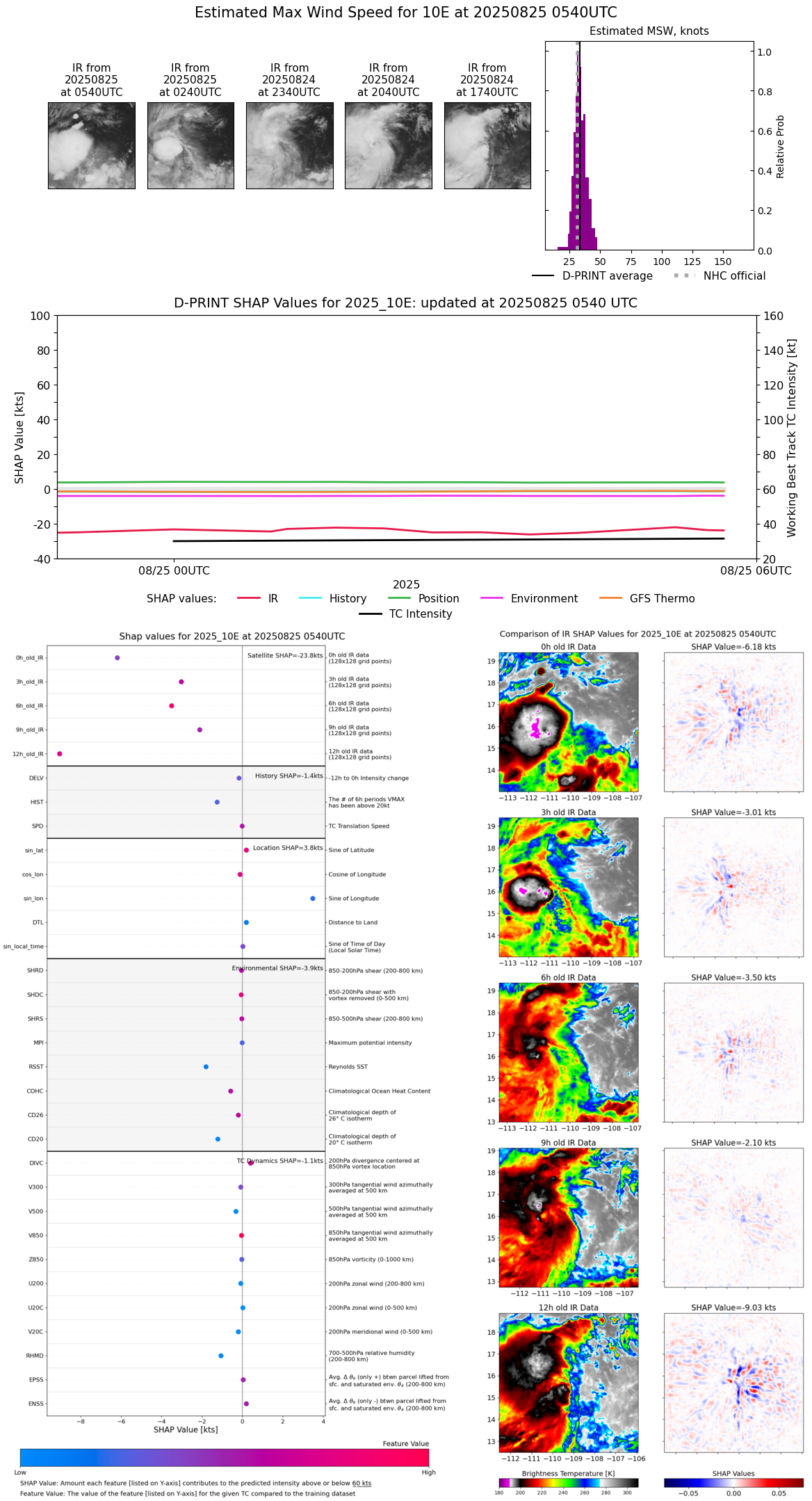
Task: Open the IR thumbnail from 20250825 0240UTC
Action: tap(190, 145)
